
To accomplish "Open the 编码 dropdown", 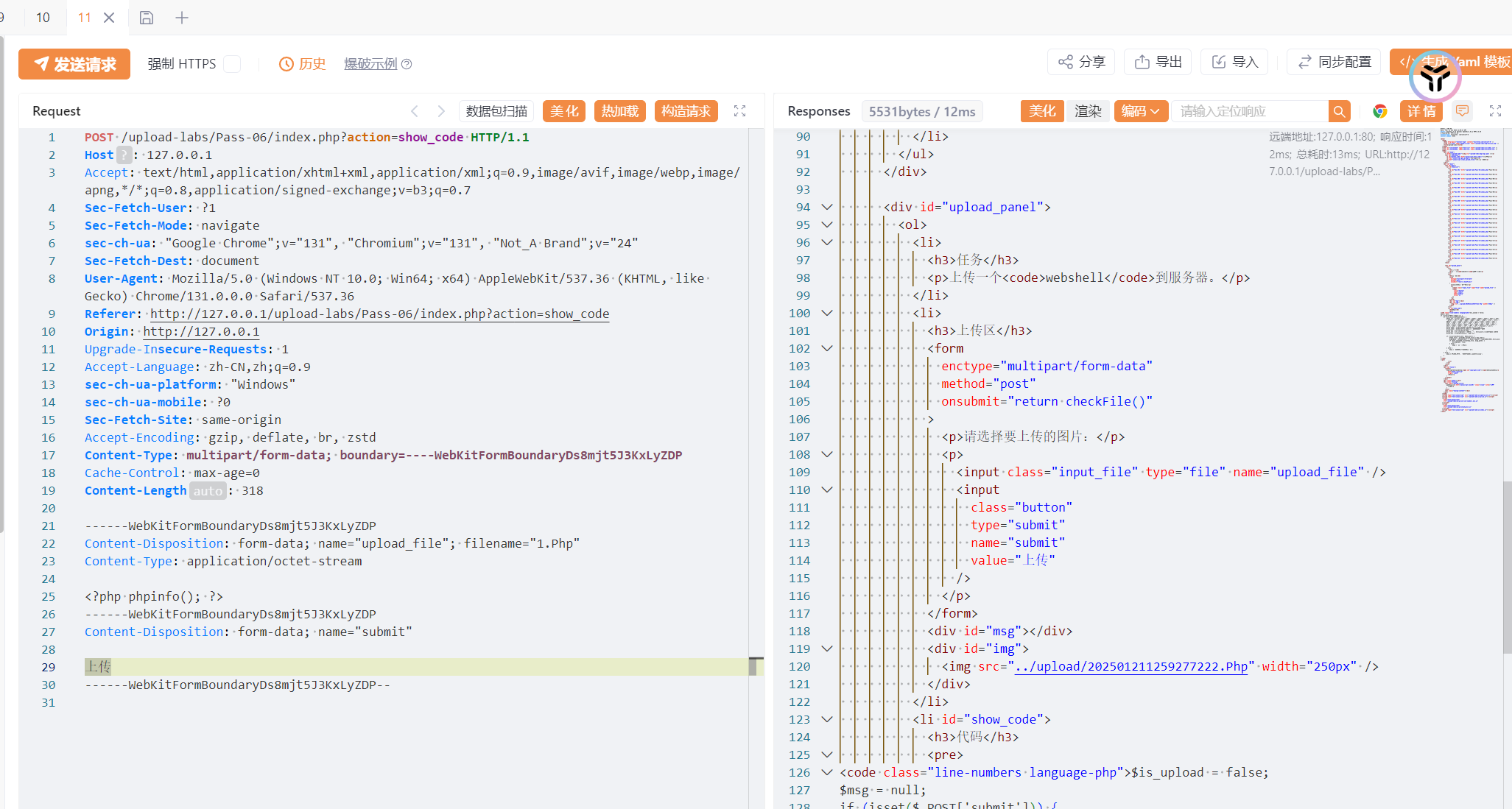I will (x=1140, y=111).
